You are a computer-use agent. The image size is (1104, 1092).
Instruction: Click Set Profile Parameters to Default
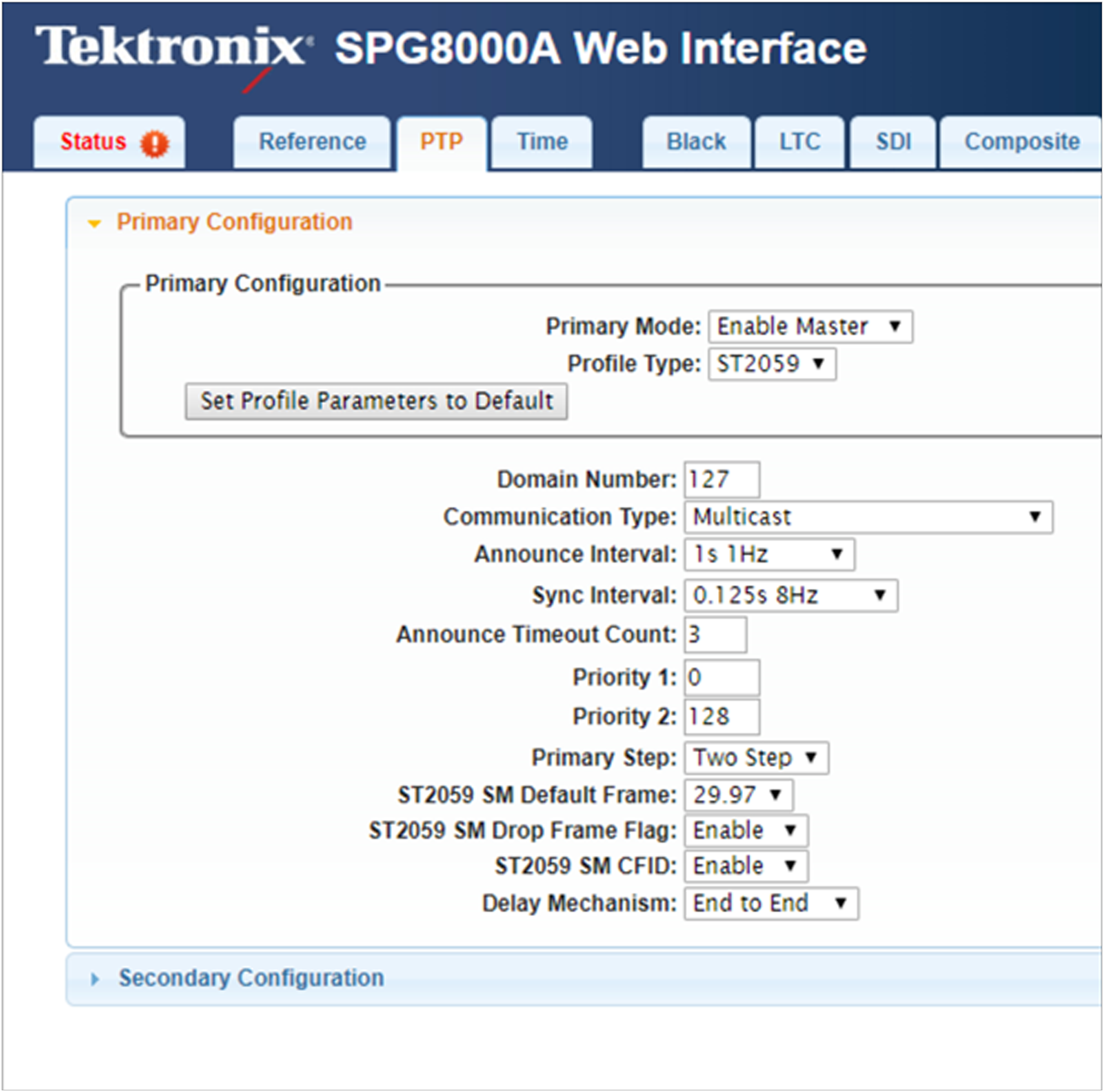[x=376, y=401]
